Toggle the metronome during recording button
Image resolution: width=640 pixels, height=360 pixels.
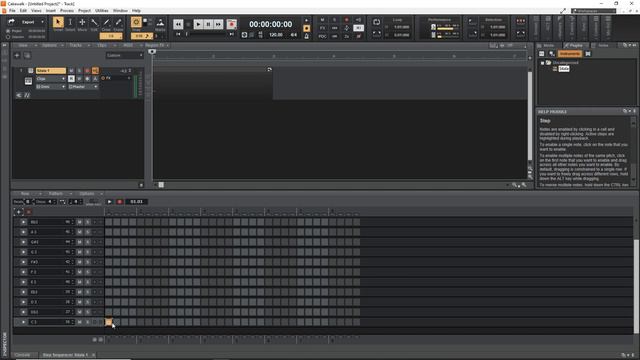tap(307, 28)
